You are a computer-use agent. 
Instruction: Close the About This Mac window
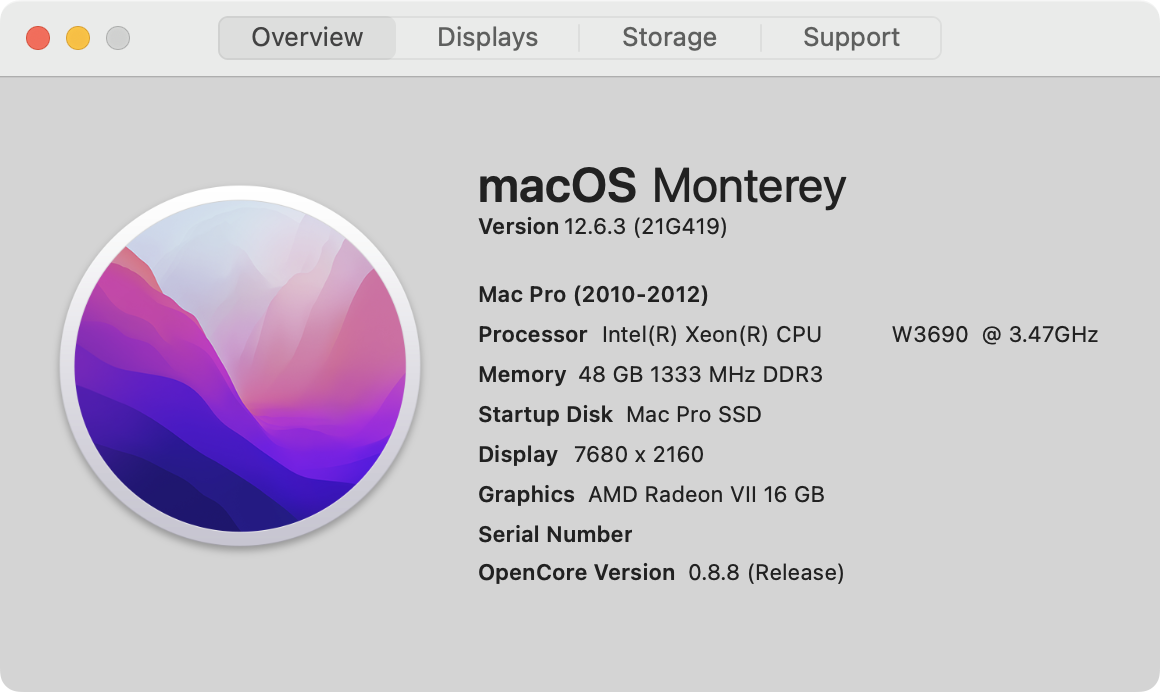point(38,38)
